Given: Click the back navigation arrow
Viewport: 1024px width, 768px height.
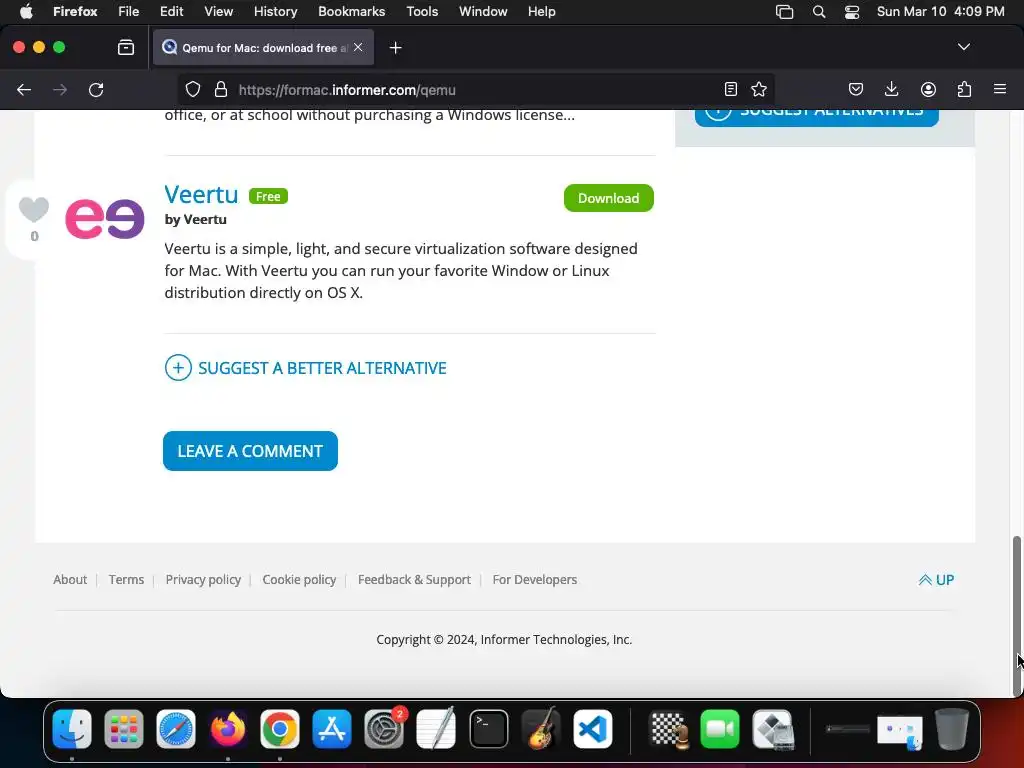Looking at the screenshot, I should click(x=24, y=90).
